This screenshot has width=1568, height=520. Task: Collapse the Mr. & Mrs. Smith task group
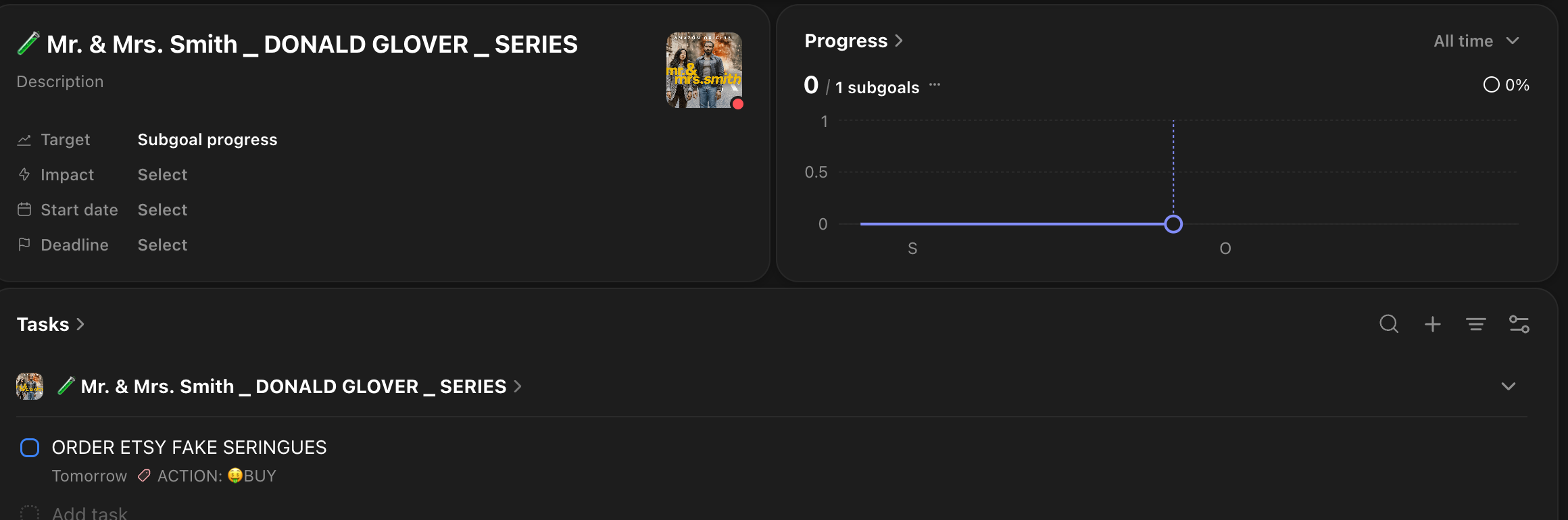tap(1509, 386)
